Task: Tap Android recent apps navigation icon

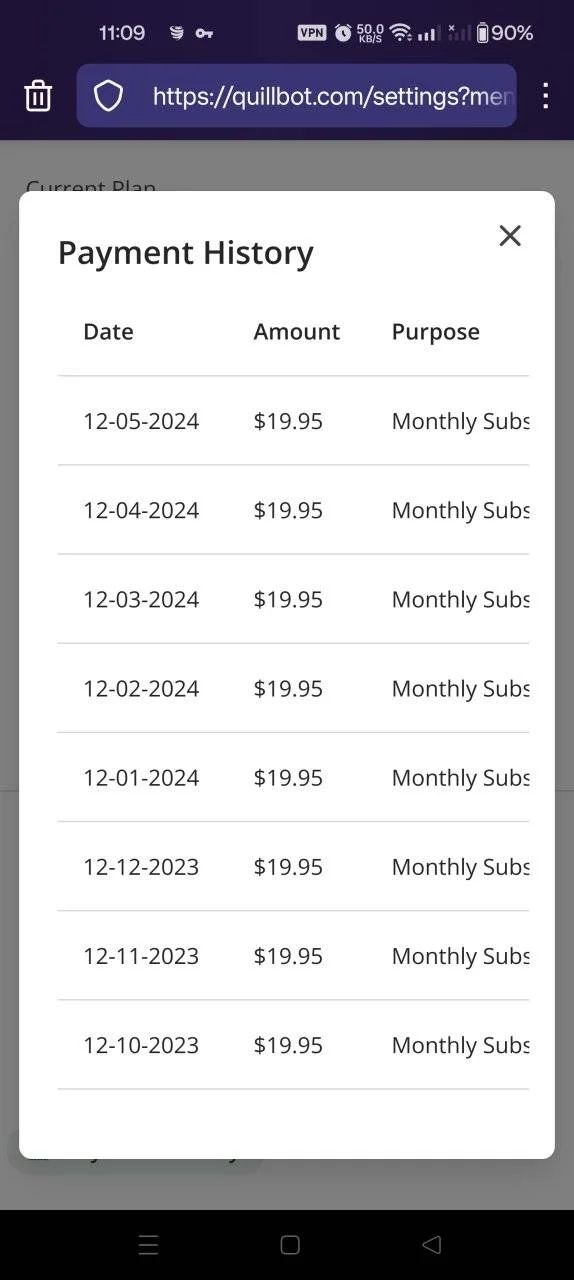Action: click(x=148, y=1245)
